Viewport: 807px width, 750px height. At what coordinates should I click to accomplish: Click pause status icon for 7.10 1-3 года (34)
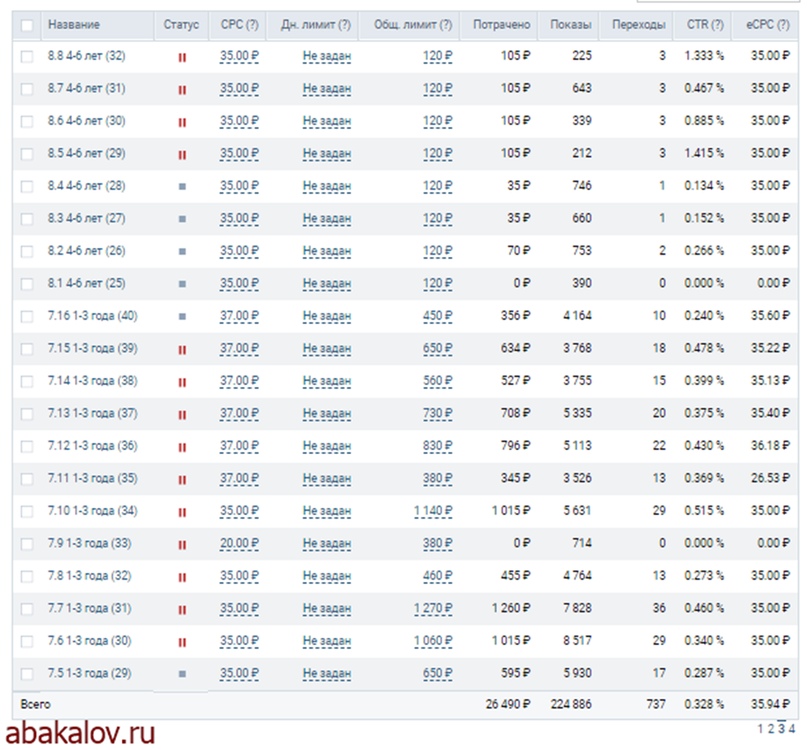(182, 512)
